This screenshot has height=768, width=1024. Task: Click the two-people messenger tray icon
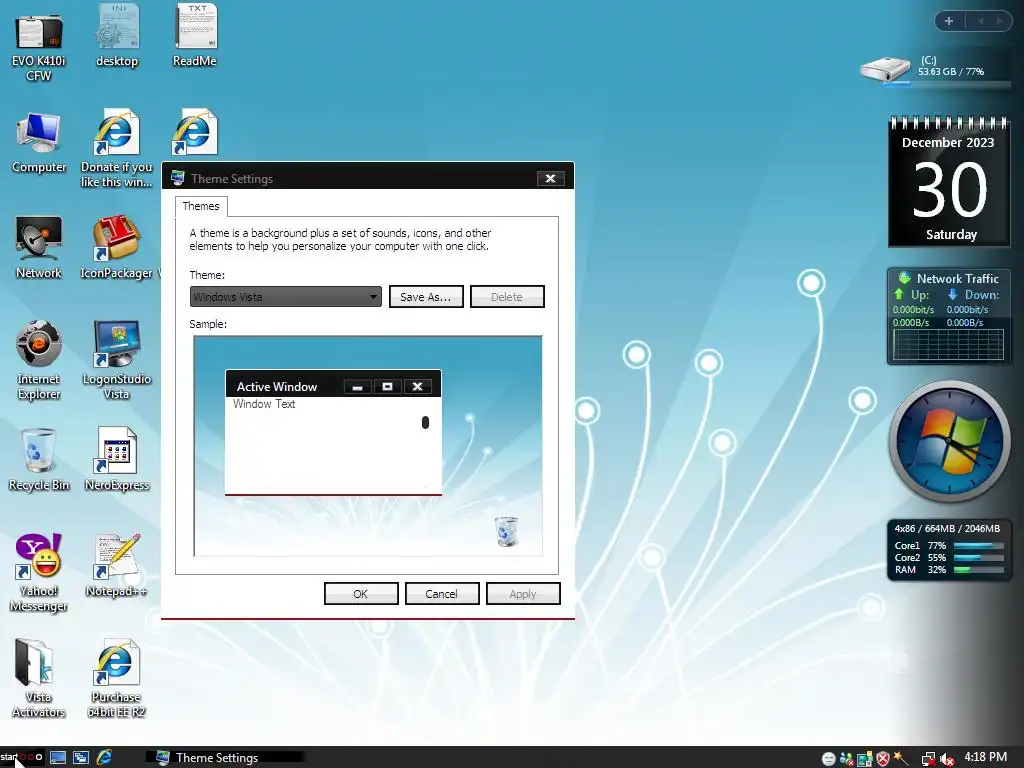846,759
